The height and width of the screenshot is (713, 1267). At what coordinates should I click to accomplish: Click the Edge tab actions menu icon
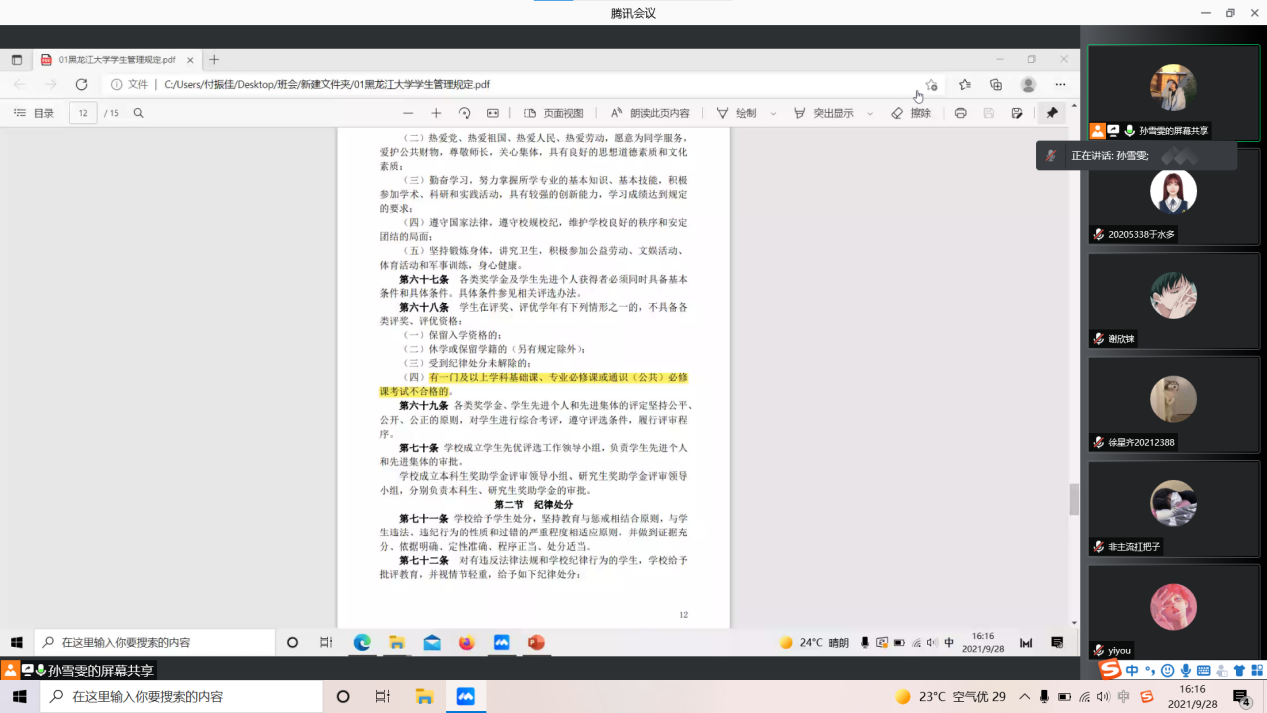(17, 60)
